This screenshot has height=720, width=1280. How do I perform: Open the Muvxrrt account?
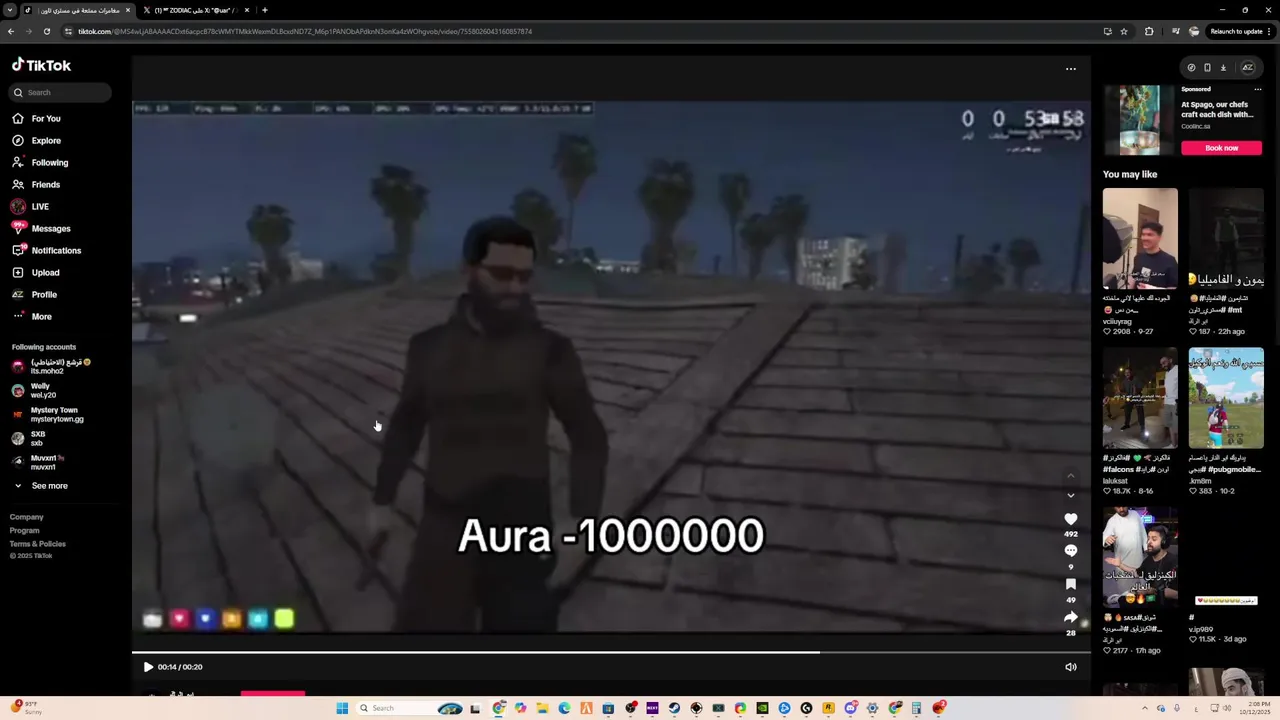tap(46, 462)
